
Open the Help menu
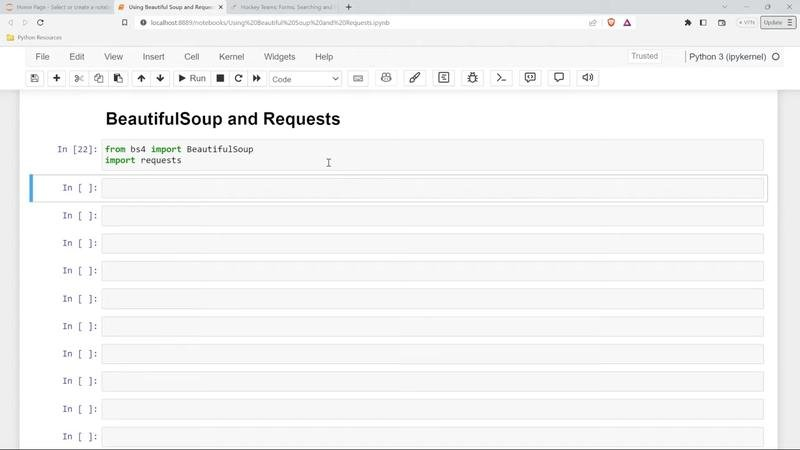pos(324,57)
